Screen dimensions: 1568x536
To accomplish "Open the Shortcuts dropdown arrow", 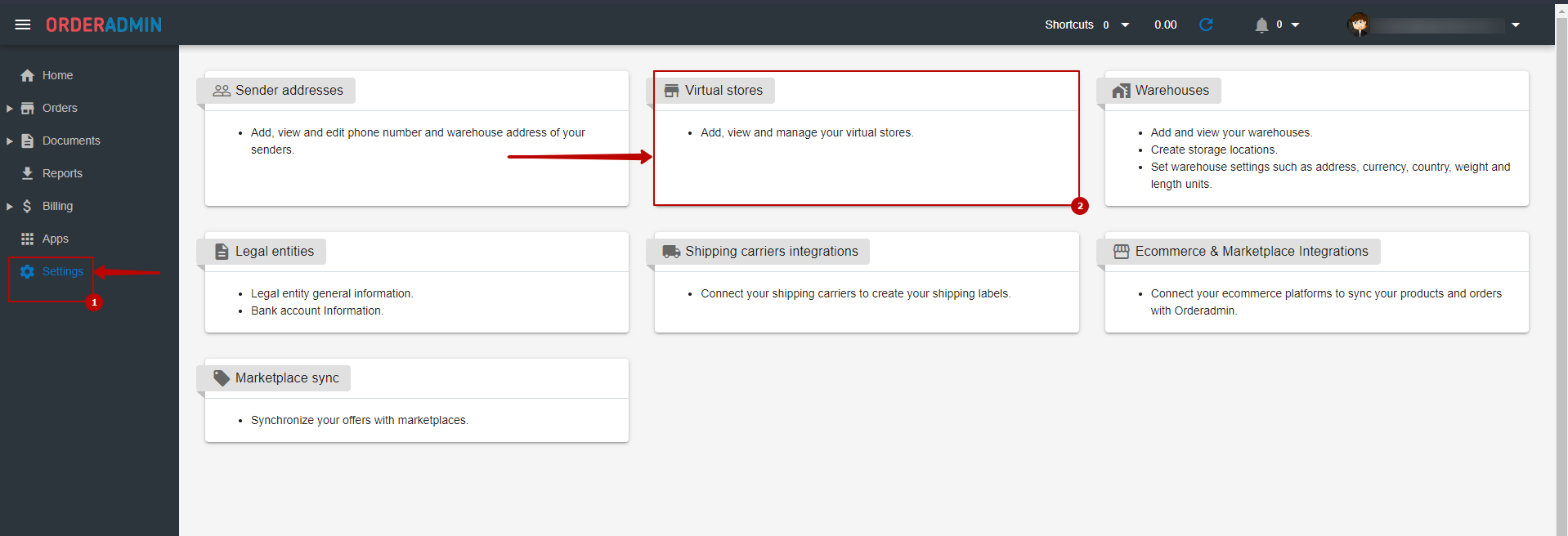I will [1125, 25].
